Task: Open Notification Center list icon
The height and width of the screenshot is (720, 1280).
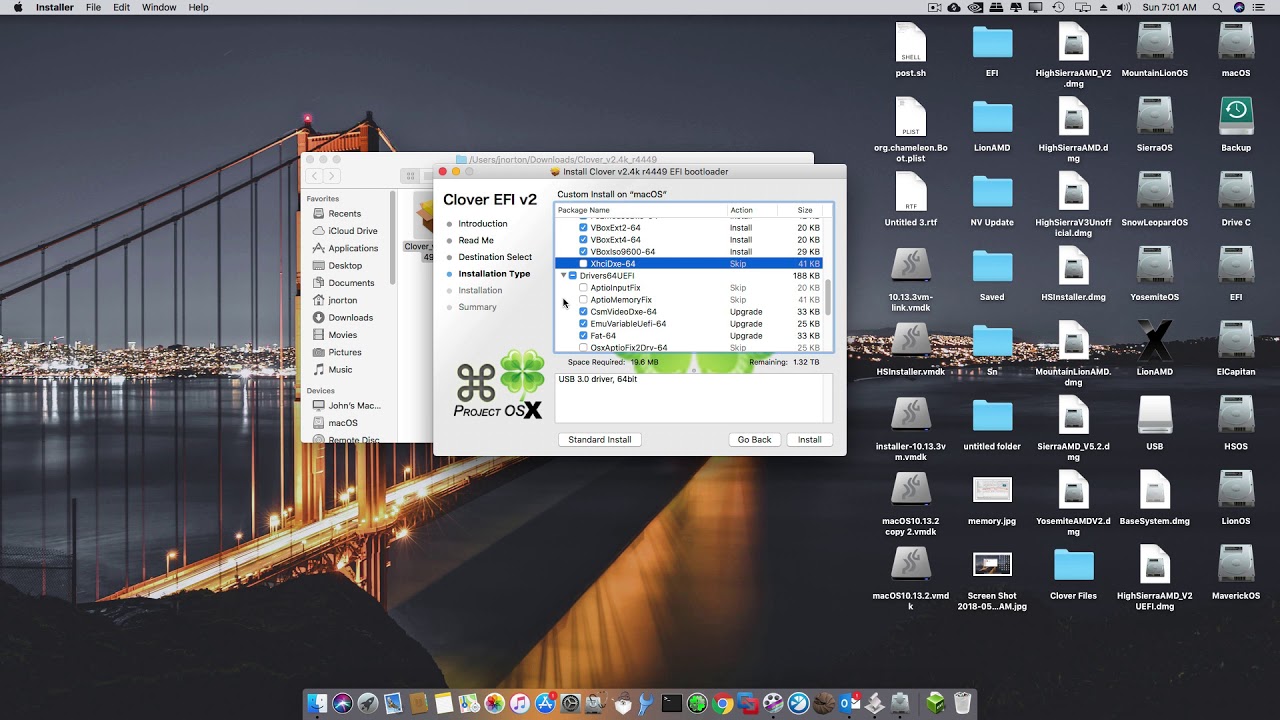Action: pos(1258,7)
